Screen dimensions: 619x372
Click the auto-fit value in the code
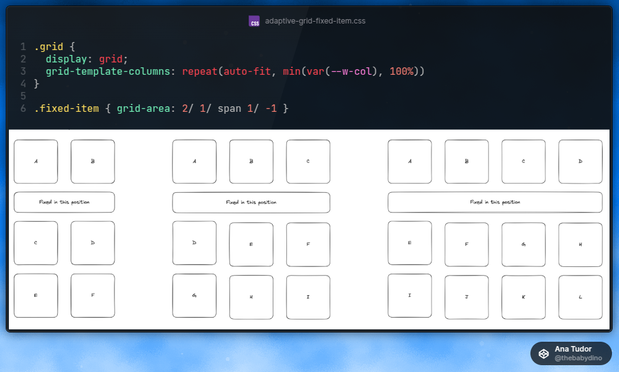tap(247, 71)
